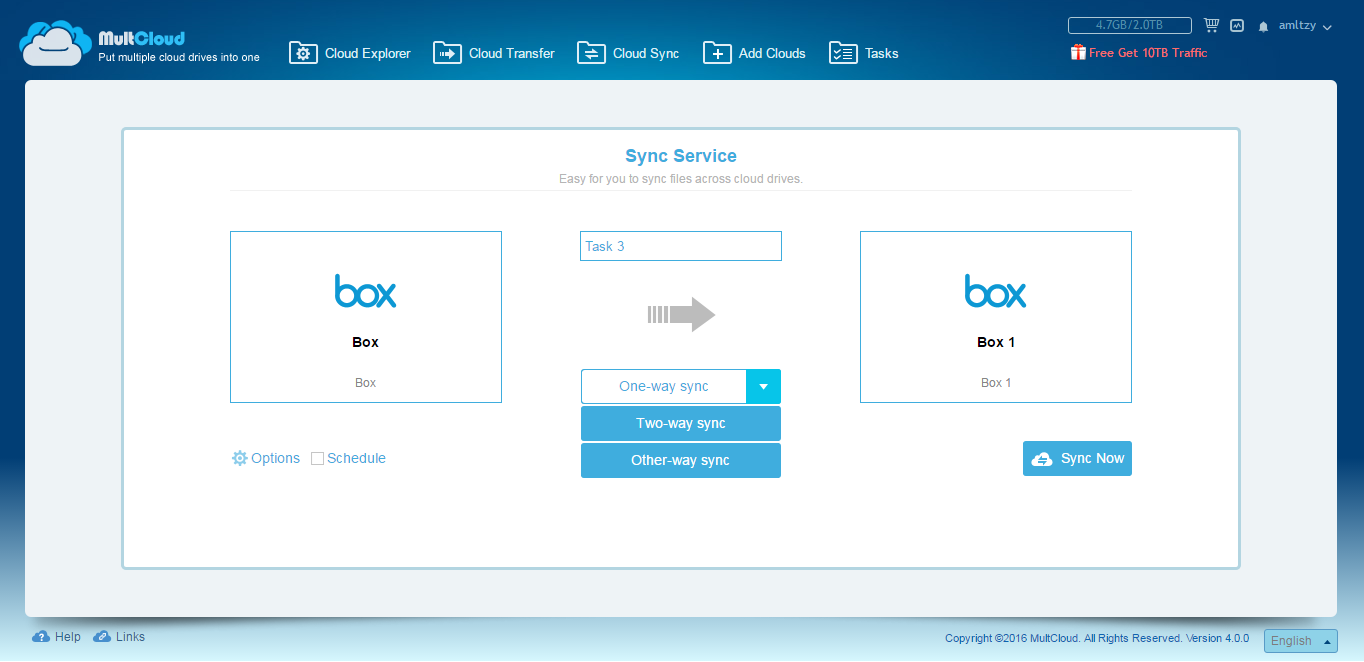Open the amltzy account menu
The image size is (1364, 662).
pos(1305,26)
